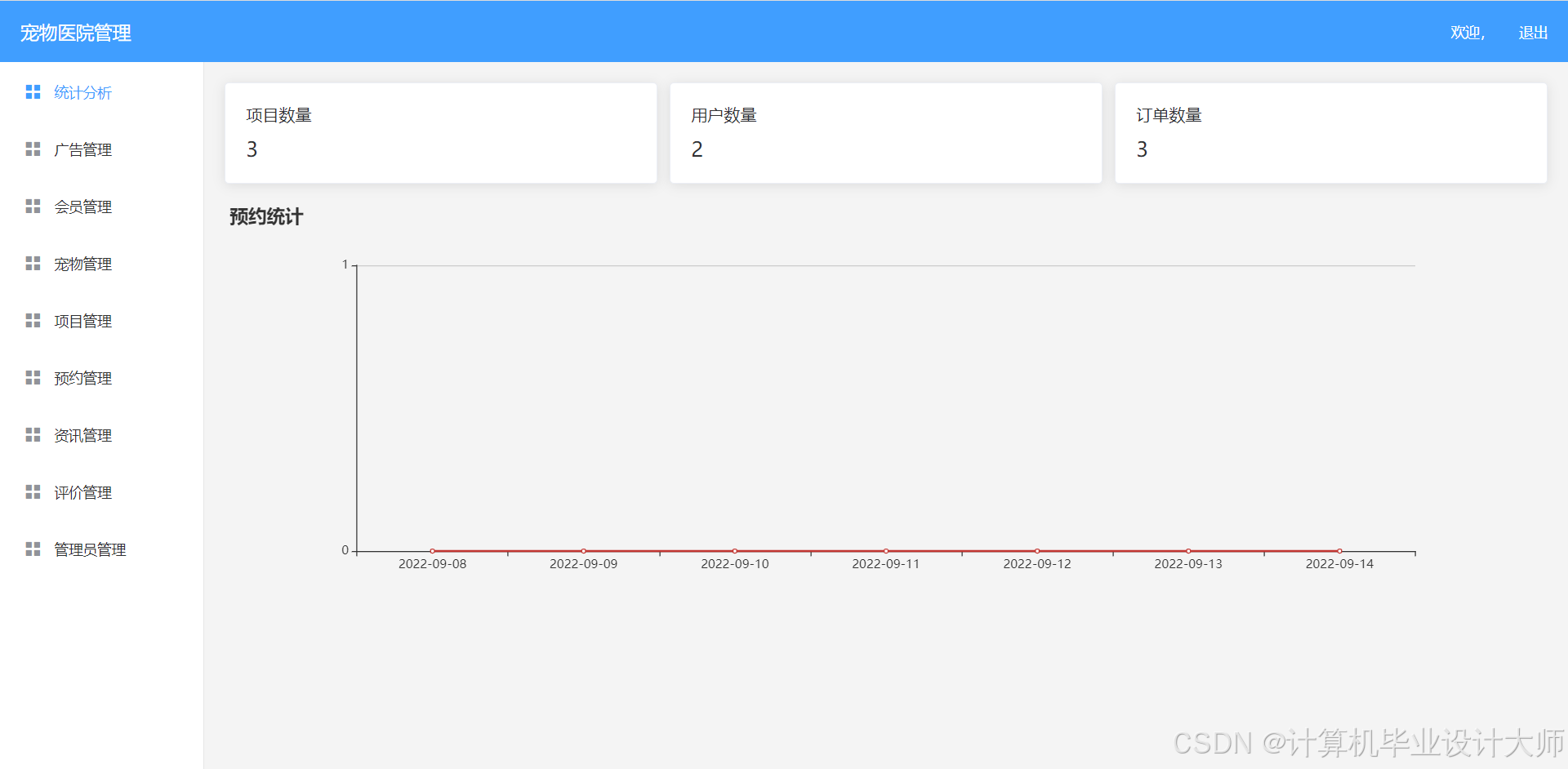Click the 退出 logout link
The width and height of the screenshot is (1568, 769).
pos(1533,33)
